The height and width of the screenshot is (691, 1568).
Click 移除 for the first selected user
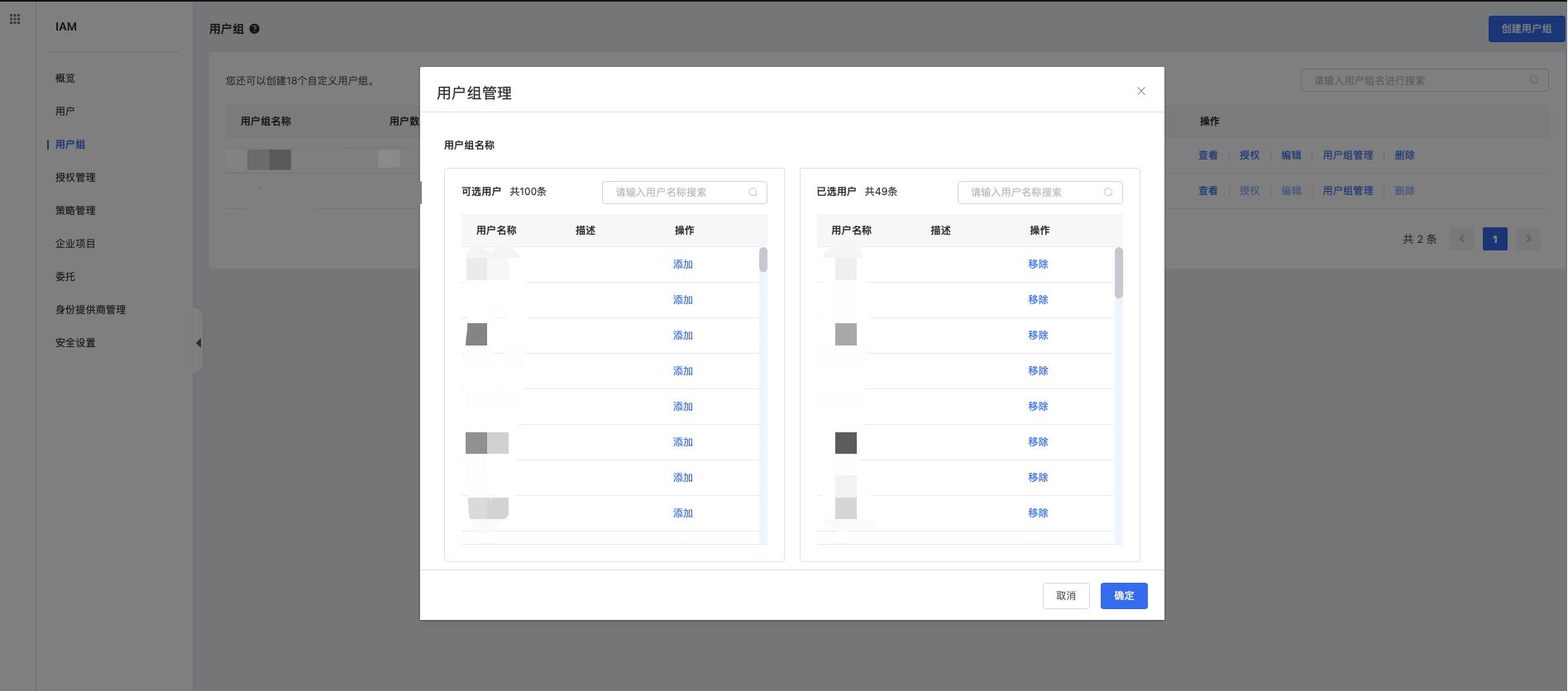pyautogui.click(x=1039, y=264)
